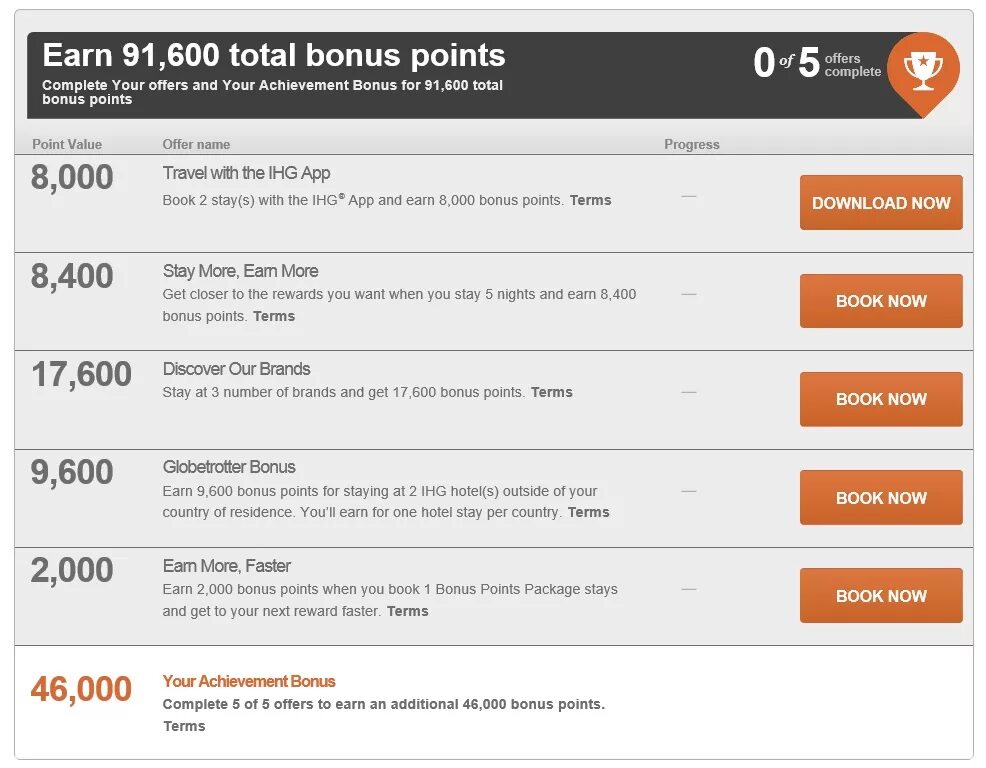Click the Your Achievement Bonus heading
Screen dimensions: 986x768
point(249,681)
